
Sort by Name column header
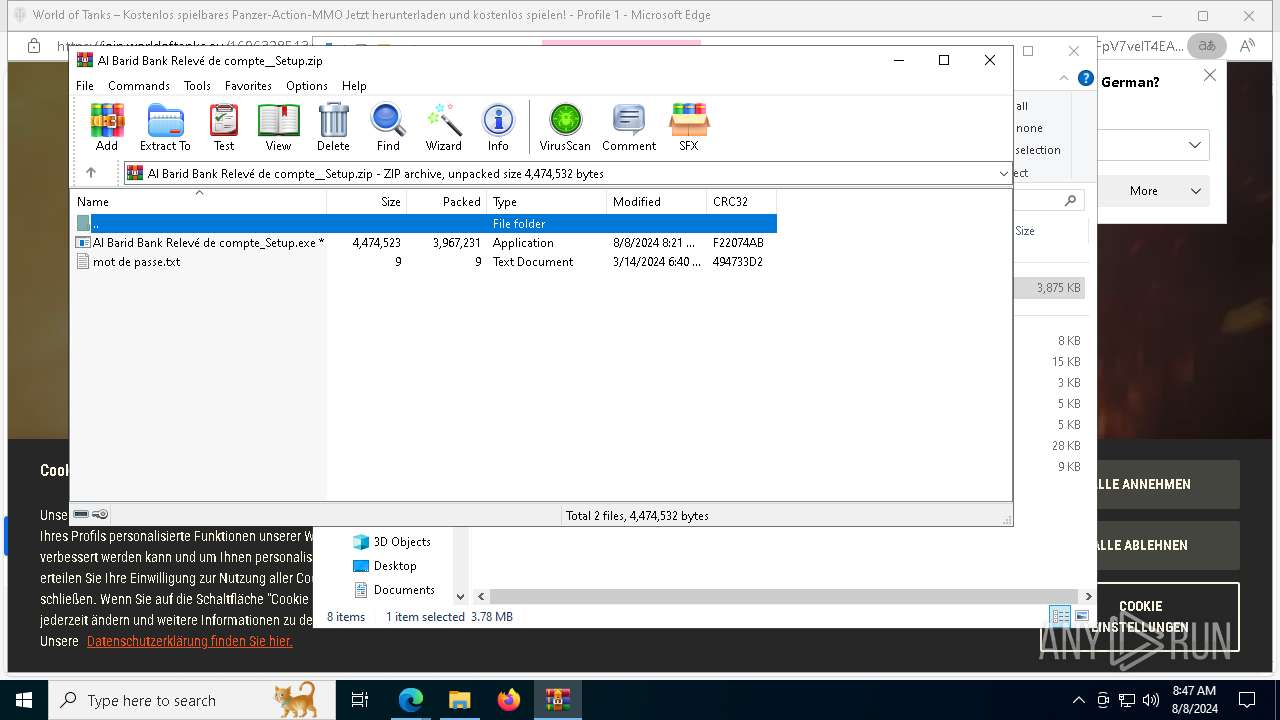pos(199,201)
